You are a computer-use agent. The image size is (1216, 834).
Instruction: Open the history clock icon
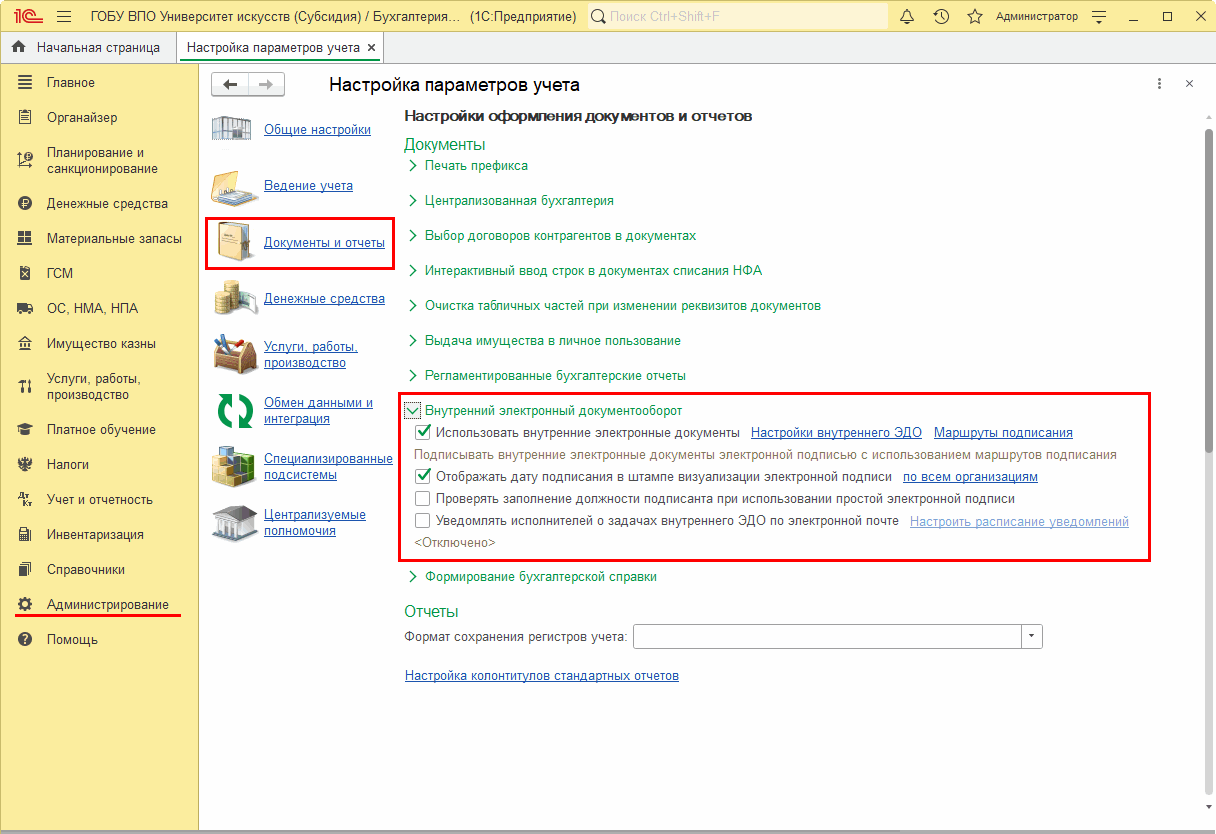pyautogui.click(x=941, y=17)
